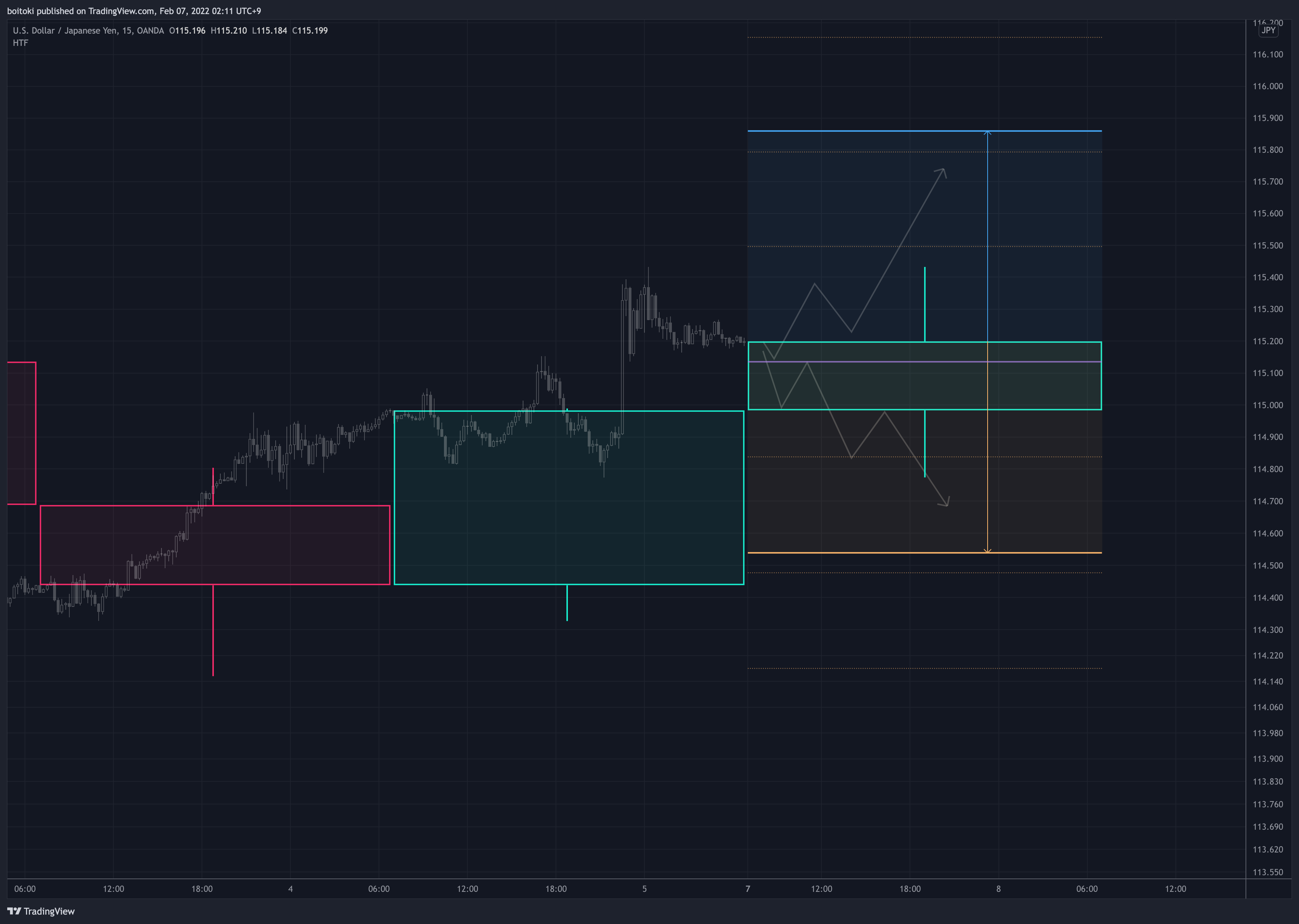Click the 116.100 price axis label
1299x924 pixels.
[1268, 55]
